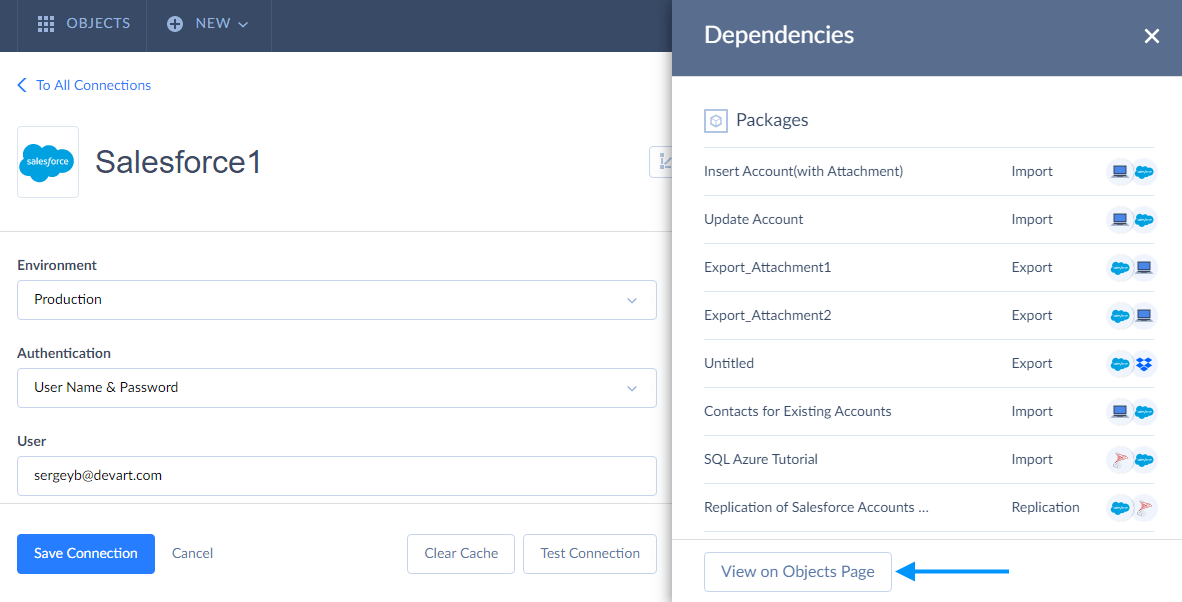Viewport: 1182px width, 602px height.
Task: Click Cancel link
Action: pos(192,553)
